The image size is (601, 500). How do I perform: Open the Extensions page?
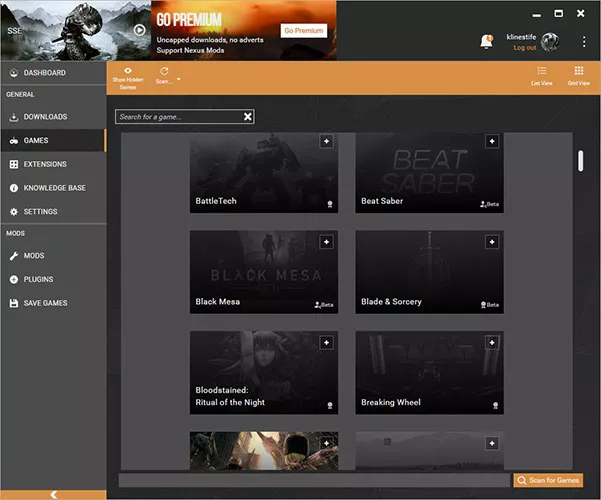click(x=53, y=164)
